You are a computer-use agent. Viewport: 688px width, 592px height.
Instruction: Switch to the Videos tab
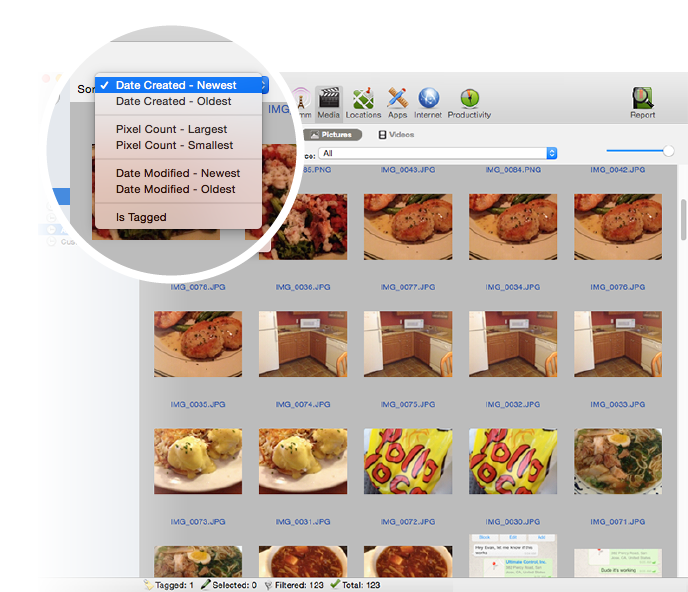[x=396, y=135]
